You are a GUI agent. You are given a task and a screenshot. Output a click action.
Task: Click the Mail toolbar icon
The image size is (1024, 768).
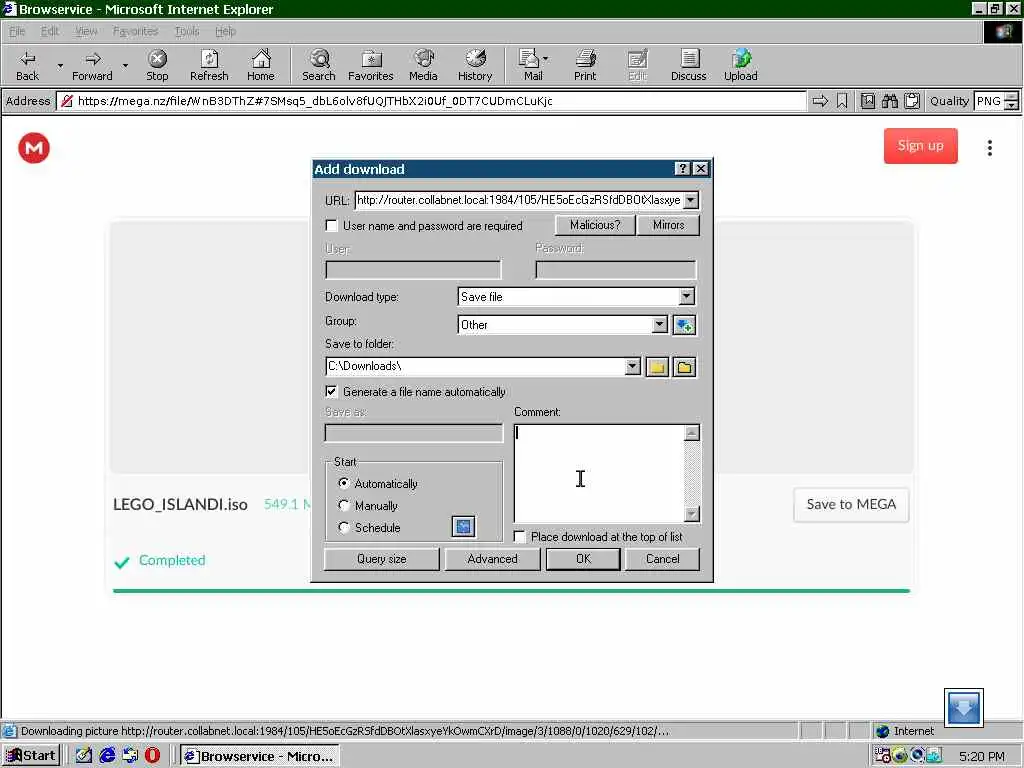(x=532, y=65)
